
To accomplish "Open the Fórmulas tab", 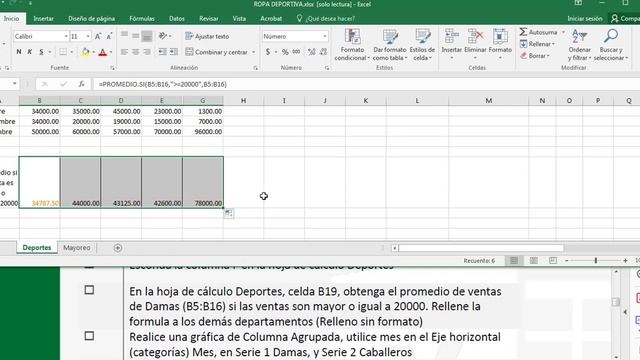I will (x=142, y=18).
